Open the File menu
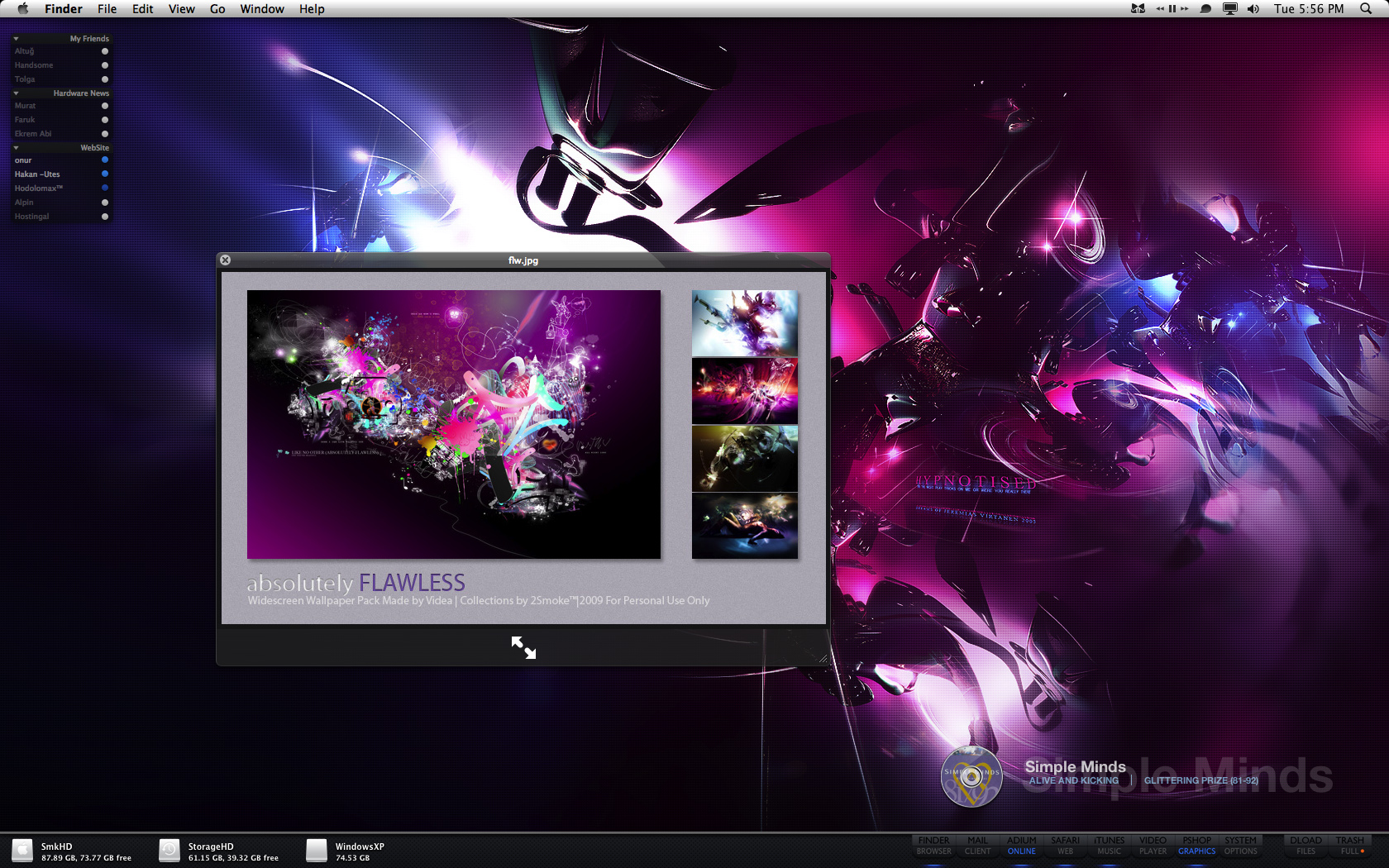The height and width of the screenshot is (868, 1389). [107, 9]
